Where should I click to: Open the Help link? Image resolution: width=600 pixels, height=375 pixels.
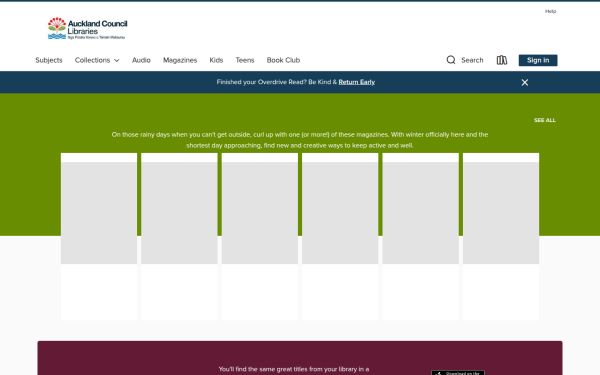(550, 11)
